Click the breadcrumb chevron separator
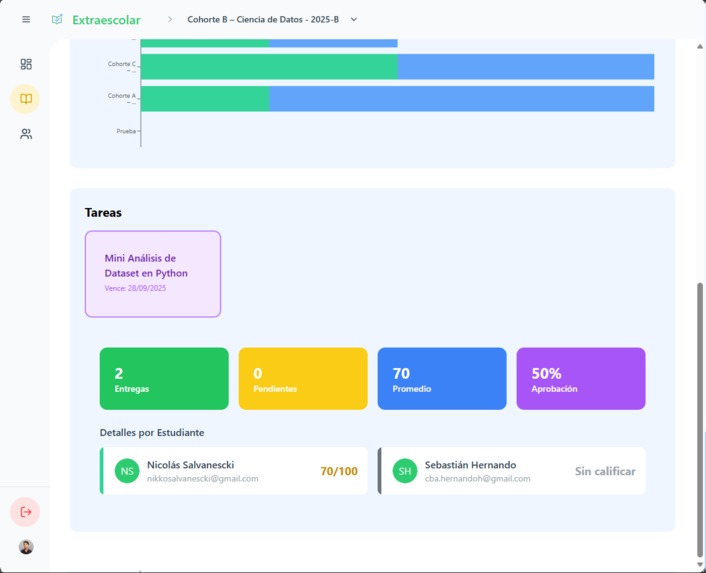The height and width of the screenshot is (573, 706). click(170, 19)
